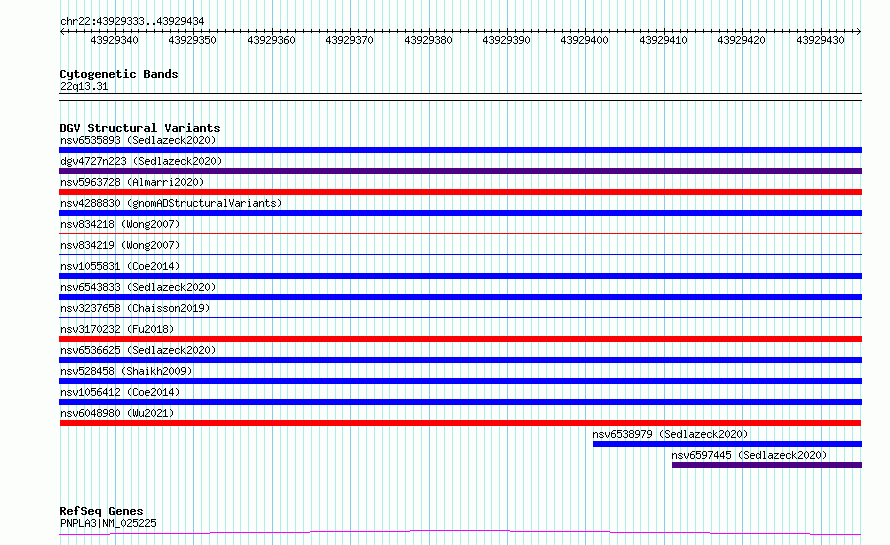
Task: Select the thin blue line under nsv834219
Action: pyautogui.click(x=460, y=254)
